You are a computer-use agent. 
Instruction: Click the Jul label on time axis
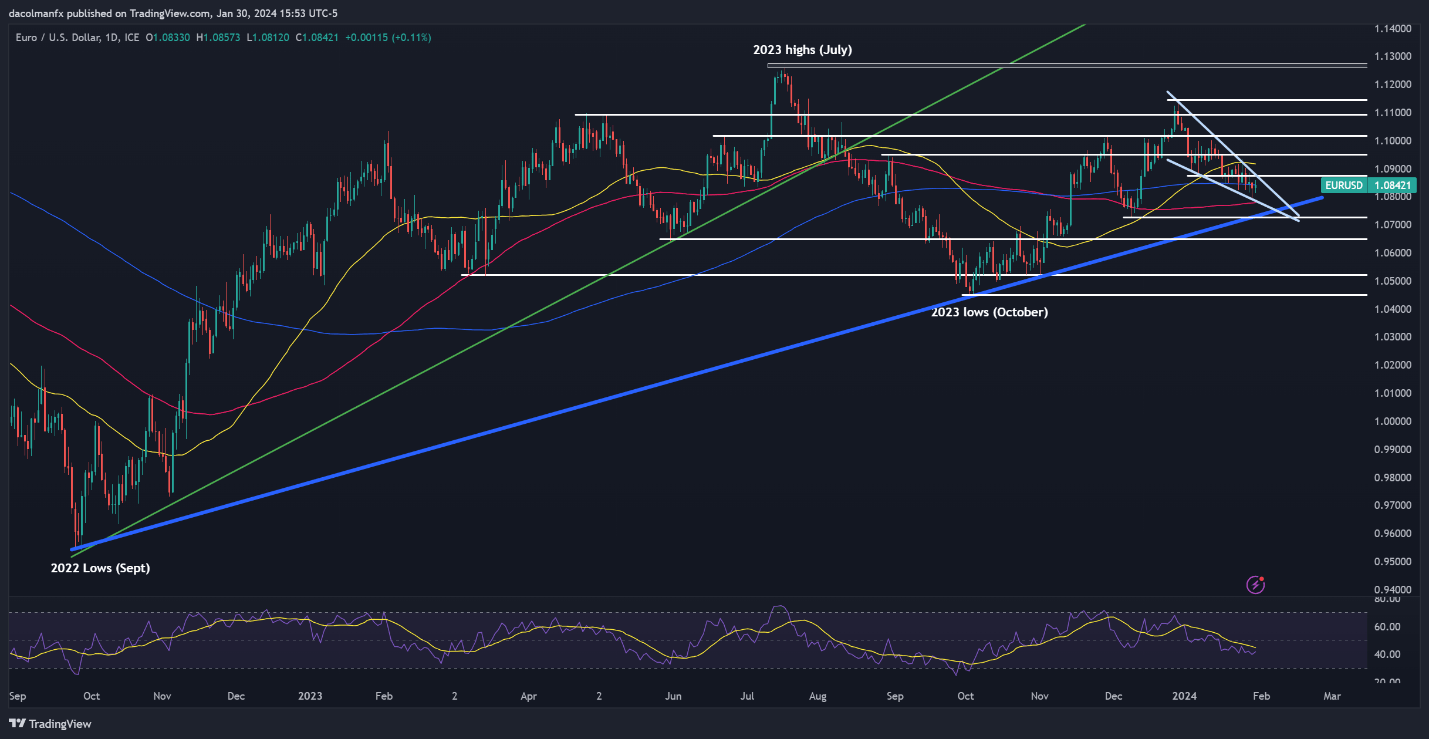click(x=745, y=694)
